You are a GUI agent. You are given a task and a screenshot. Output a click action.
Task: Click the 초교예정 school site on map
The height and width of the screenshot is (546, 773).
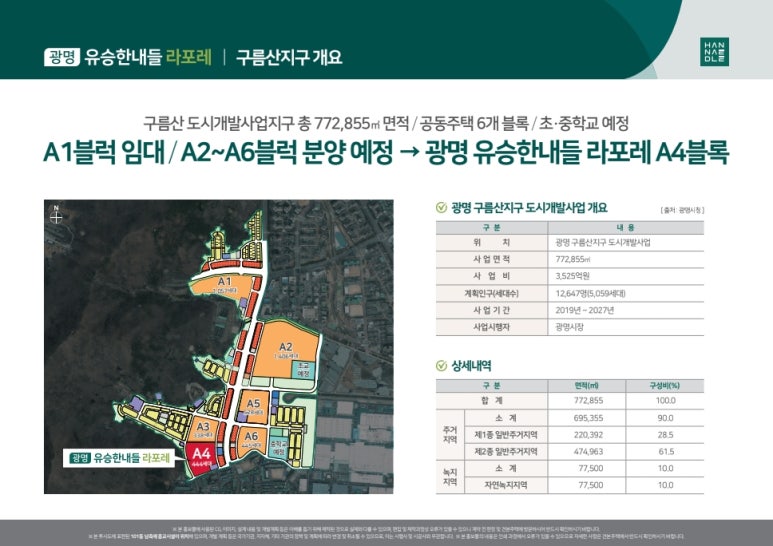click(x=304, y=371)
